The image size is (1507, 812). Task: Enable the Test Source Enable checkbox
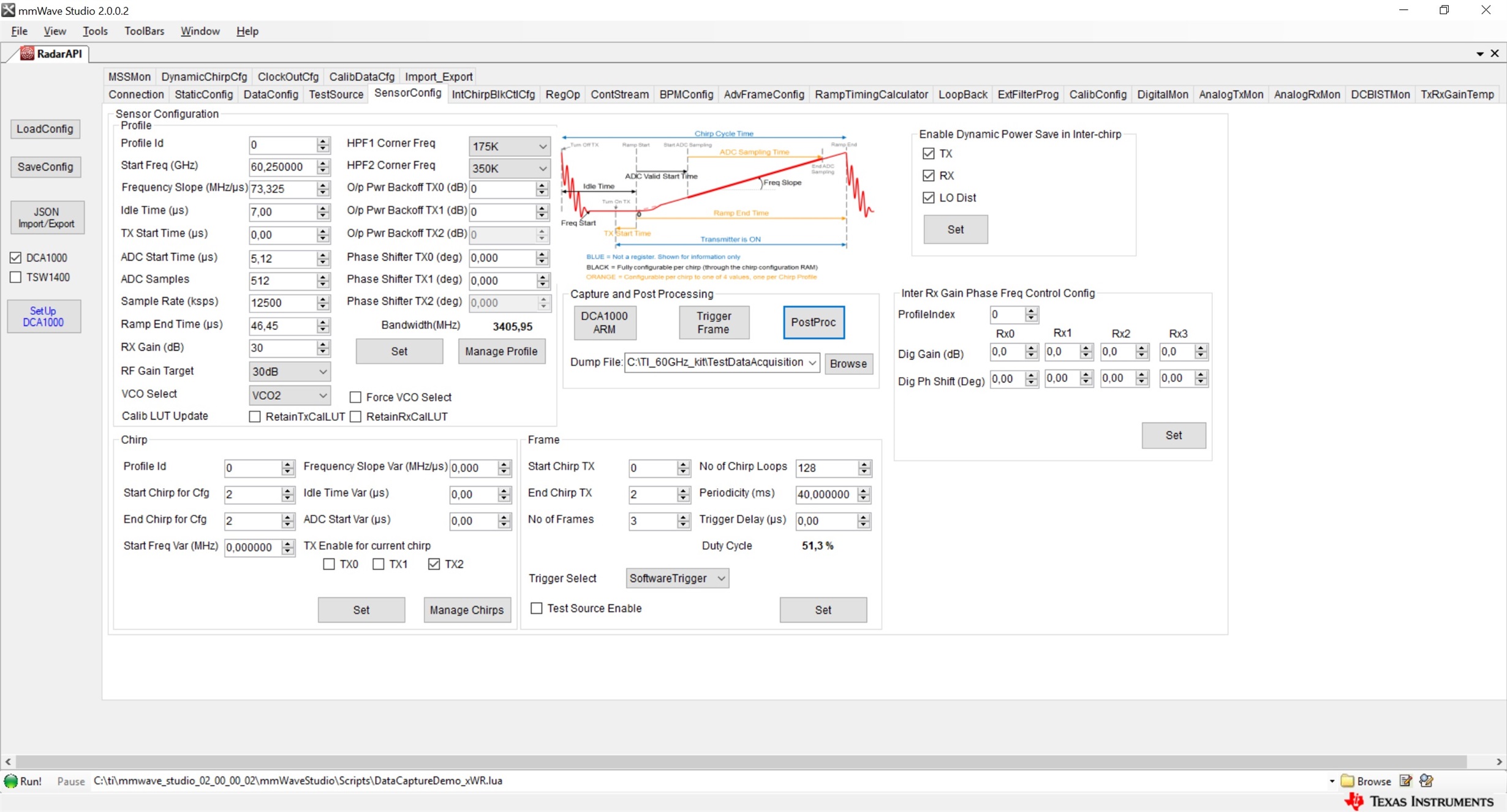pos(537,608)
